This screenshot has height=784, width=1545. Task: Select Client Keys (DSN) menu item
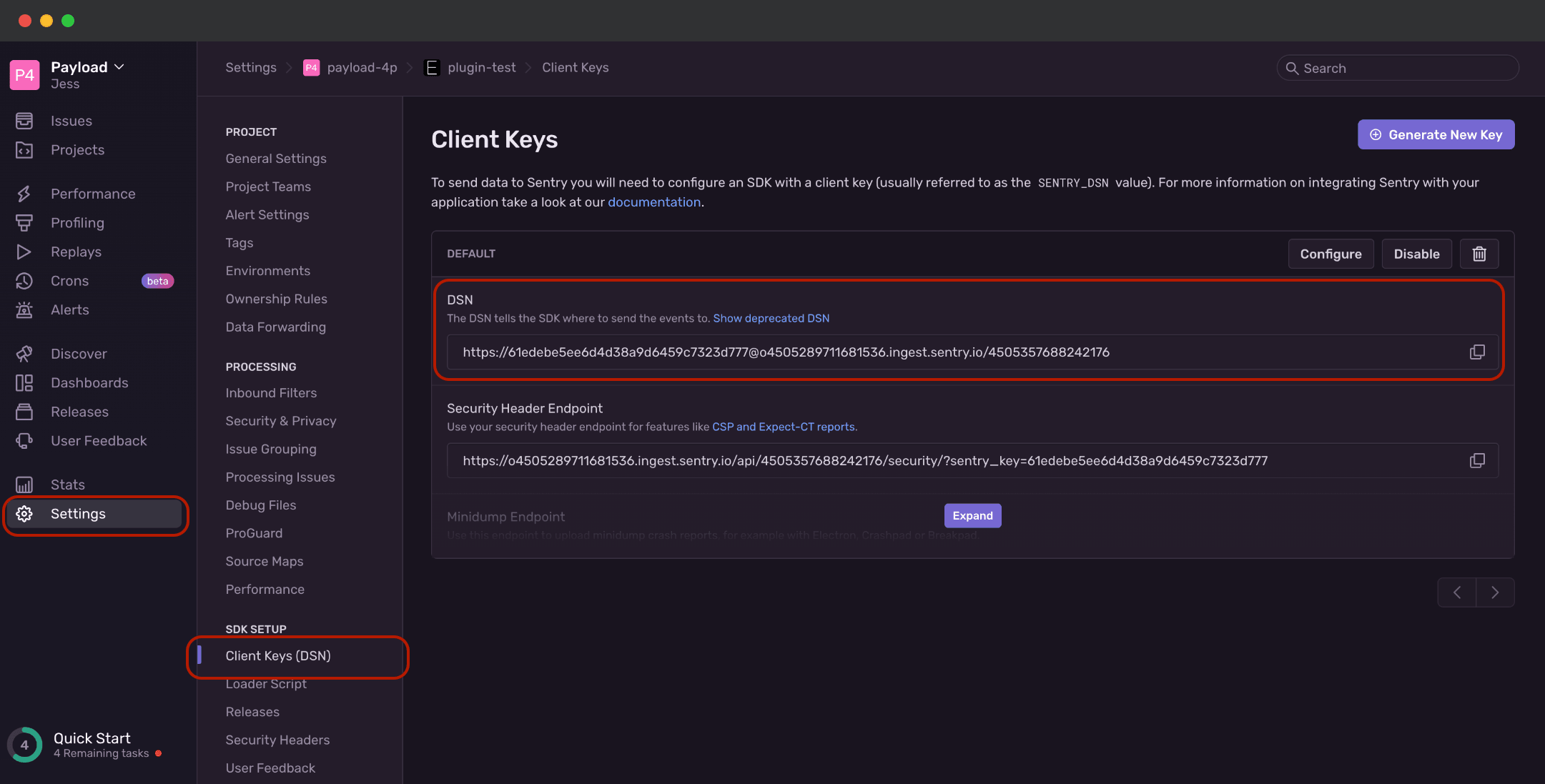[x=278, y=656]
